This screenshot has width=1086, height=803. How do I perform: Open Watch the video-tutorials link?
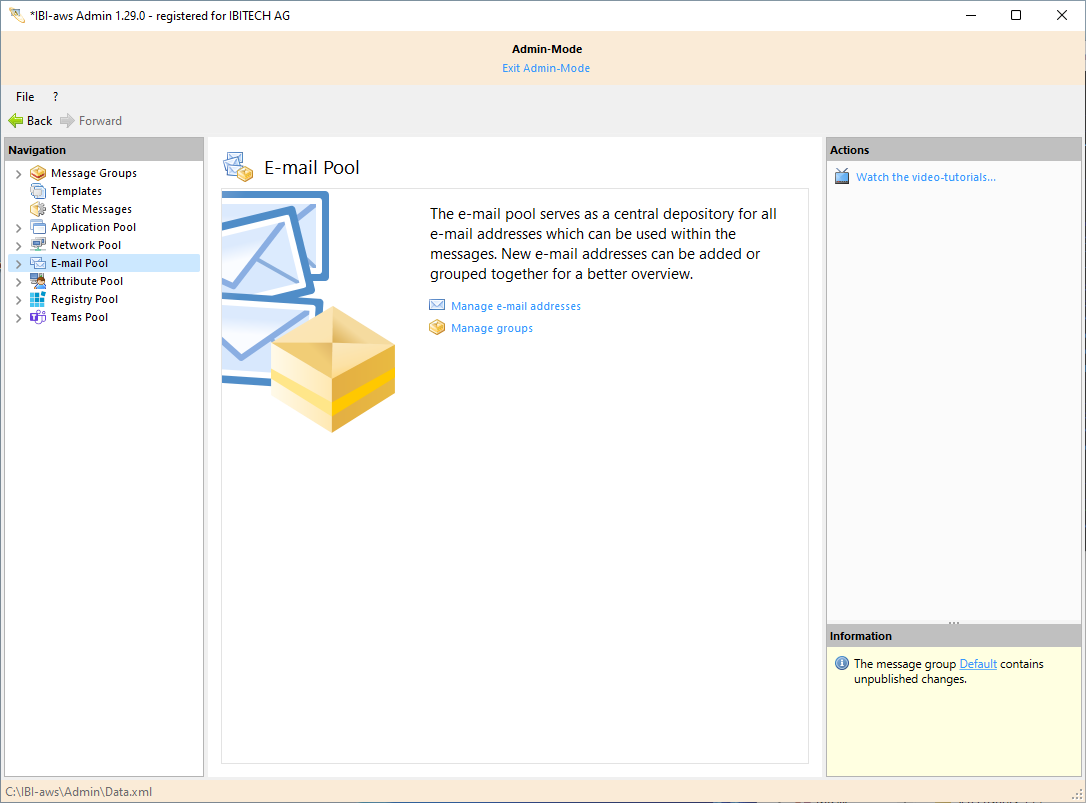pyautogui.click(x=925, y=177)
